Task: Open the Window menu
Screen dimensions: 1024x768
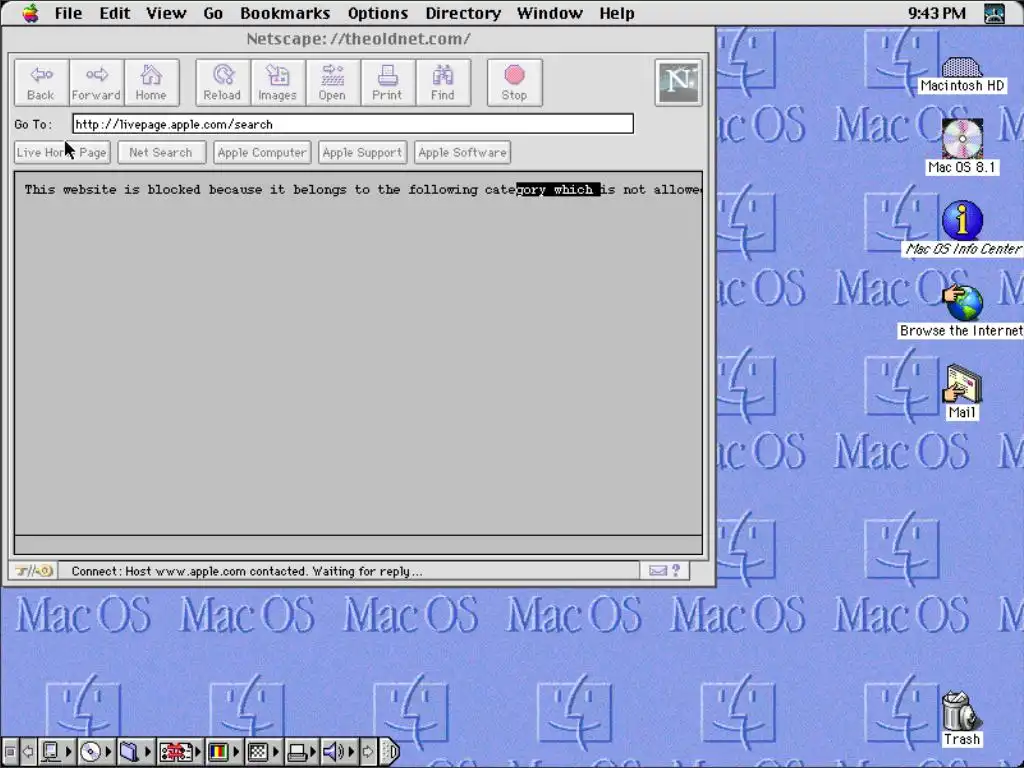Action: click(550, 13)
